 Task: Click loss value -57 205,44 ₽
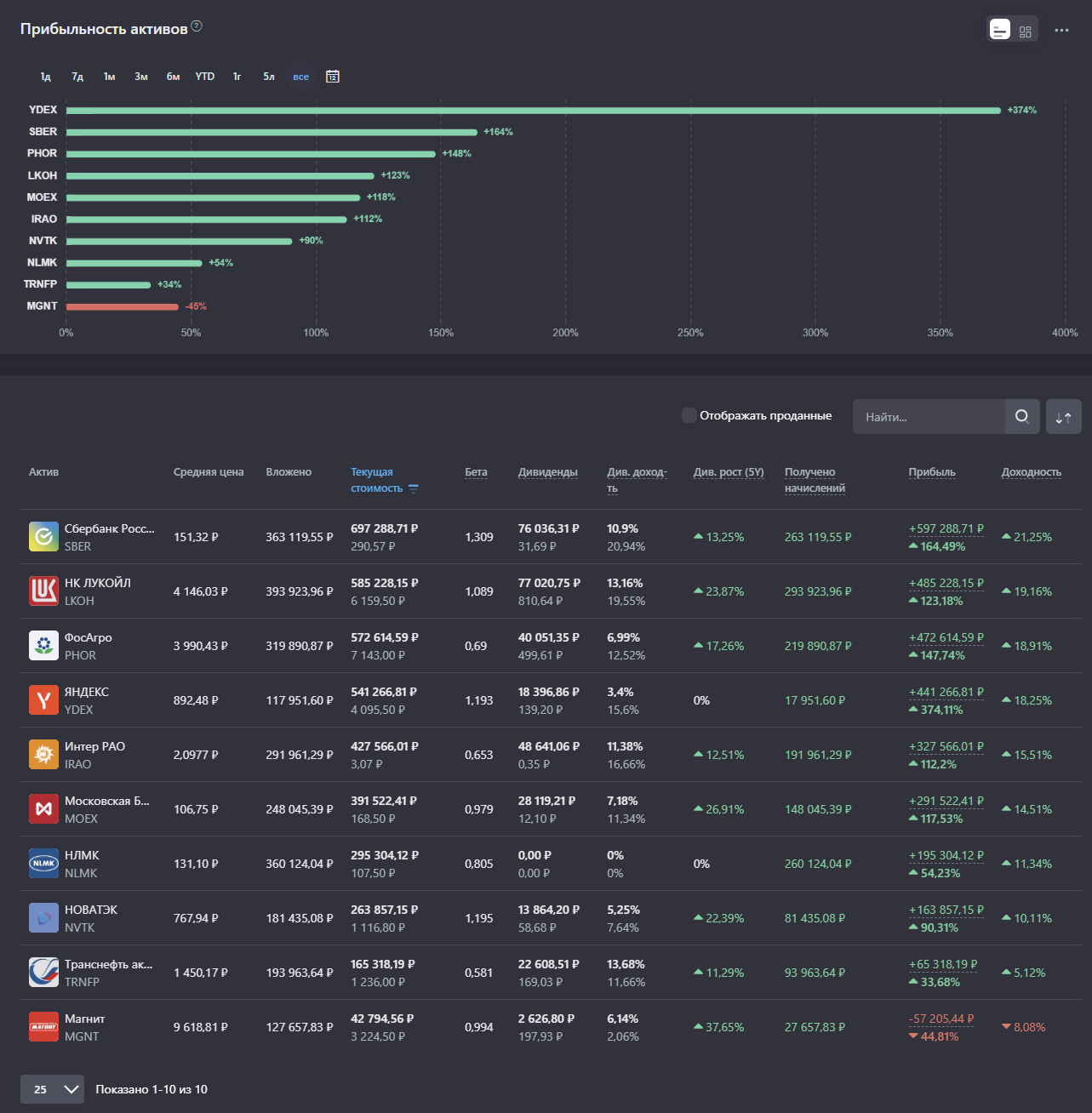[941, 1019]
